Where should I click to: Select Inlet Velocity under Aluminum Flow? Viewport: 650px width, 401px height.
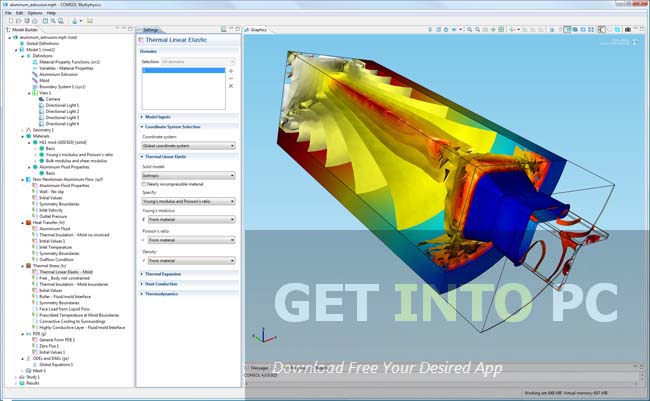click(51, 210)
